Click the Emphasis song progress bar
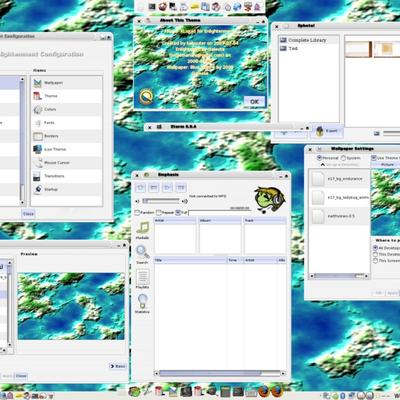The height and width of the screenshot is (400, 400). tap(220, 212)
